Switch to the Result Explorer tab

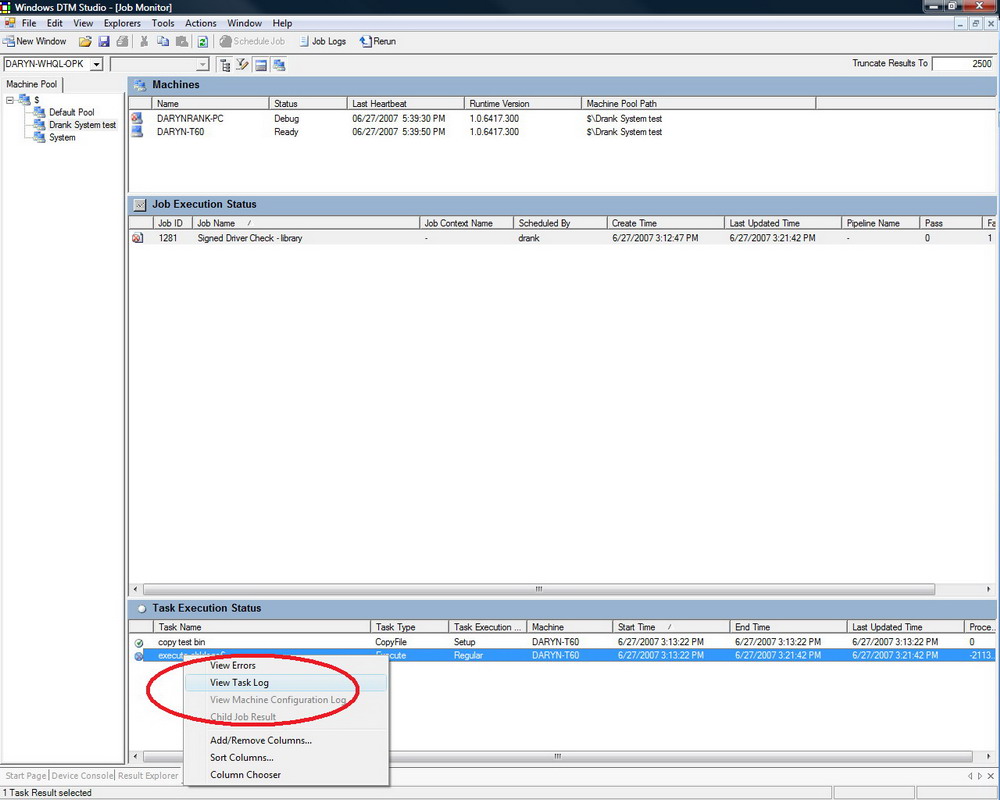coord(148,776)
